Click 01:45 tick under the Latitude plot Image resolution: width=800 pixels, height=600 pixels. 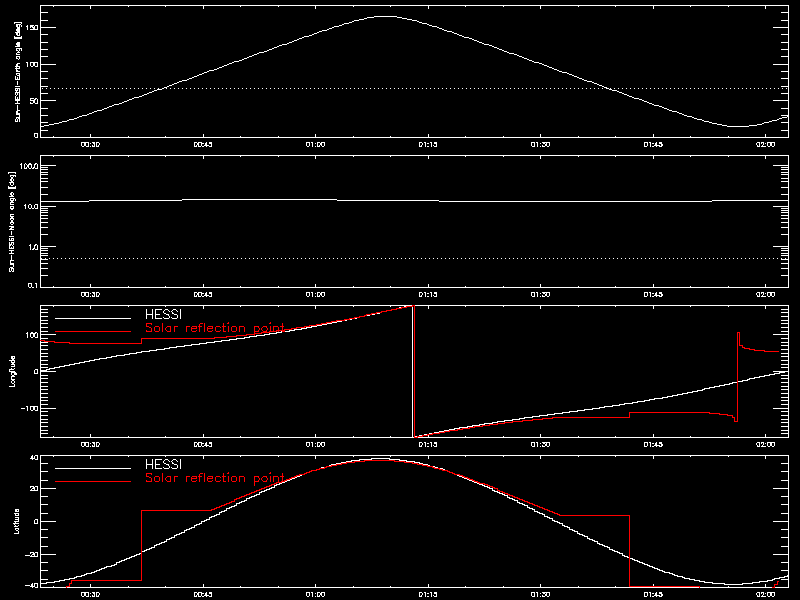point(653,594)
